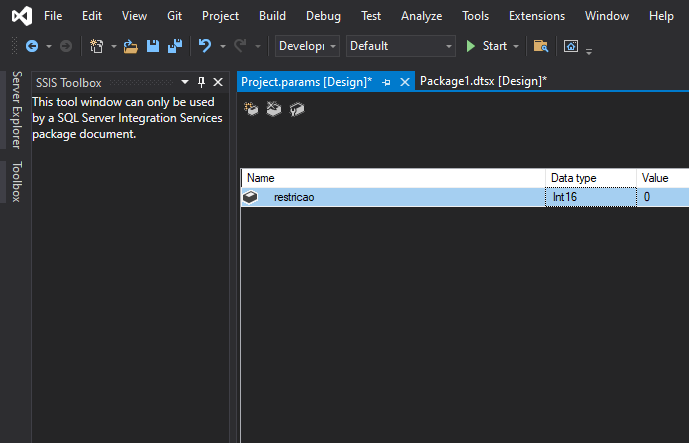Open the Default platform dropdown
Image resolution: width=689 pixels, height=443 pixels.
[x=401, y=46]
